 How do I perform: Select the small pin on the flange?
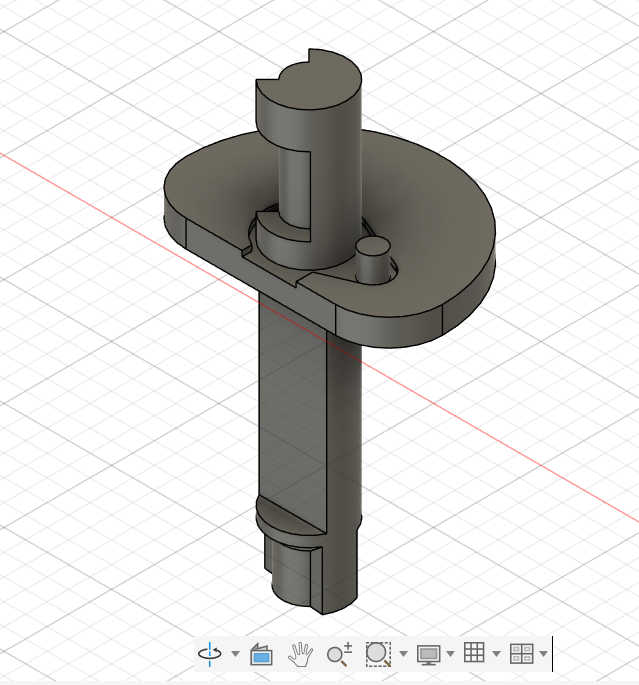coord(372,264)
